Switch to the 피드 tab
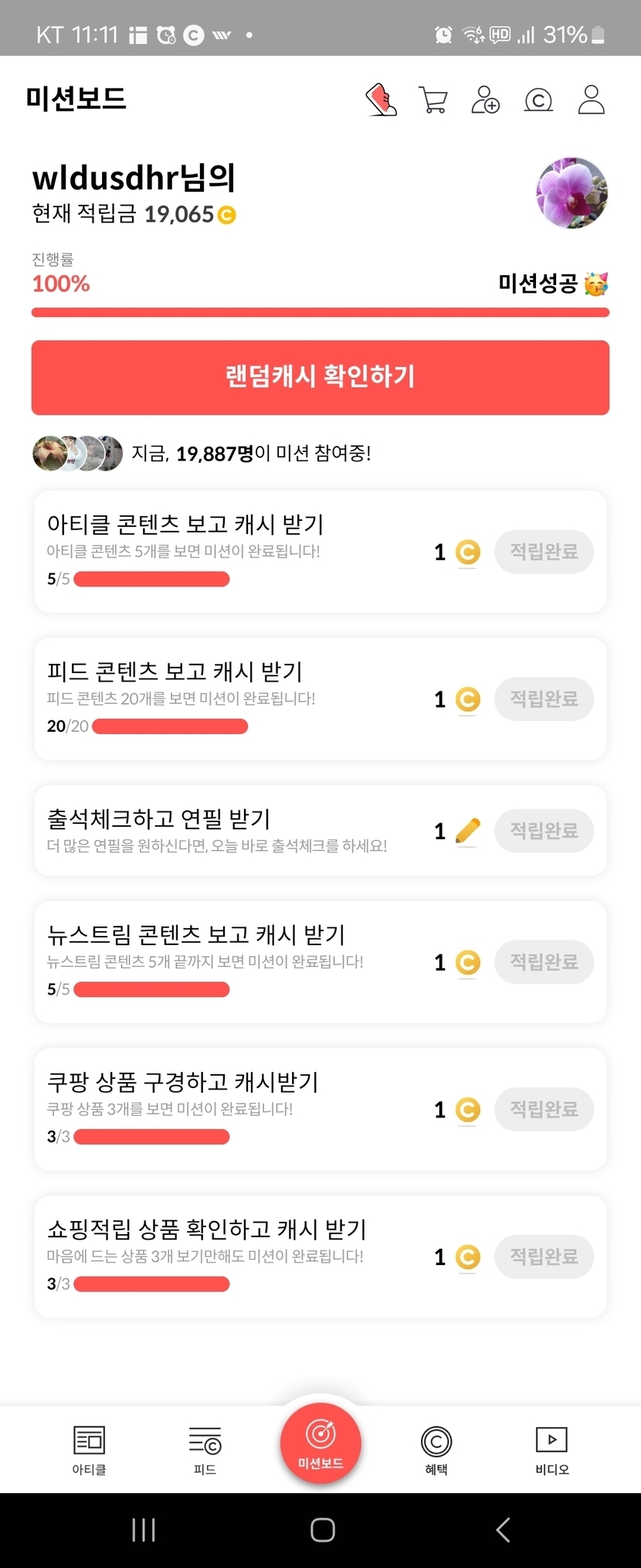Screen dimensions: 641x1568 pyautogui.click(x=205, y=1449)
